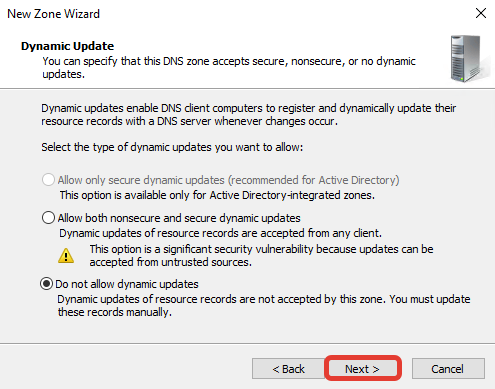
Task: Click the server tower icon in header
Action: 468,59
